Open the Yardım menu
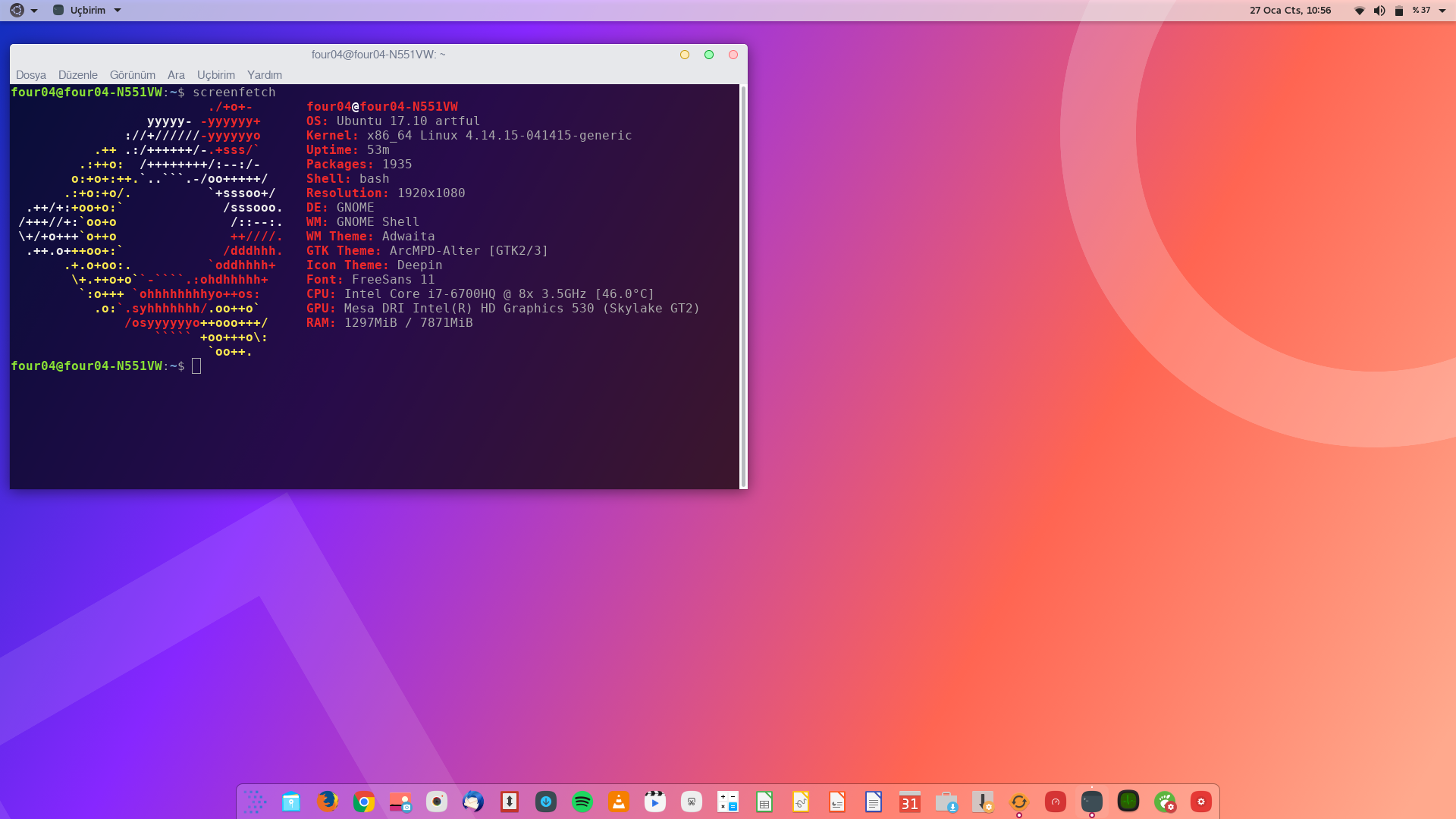The height and width of the screenshot is (819, 1456). (x=265, y=75)
